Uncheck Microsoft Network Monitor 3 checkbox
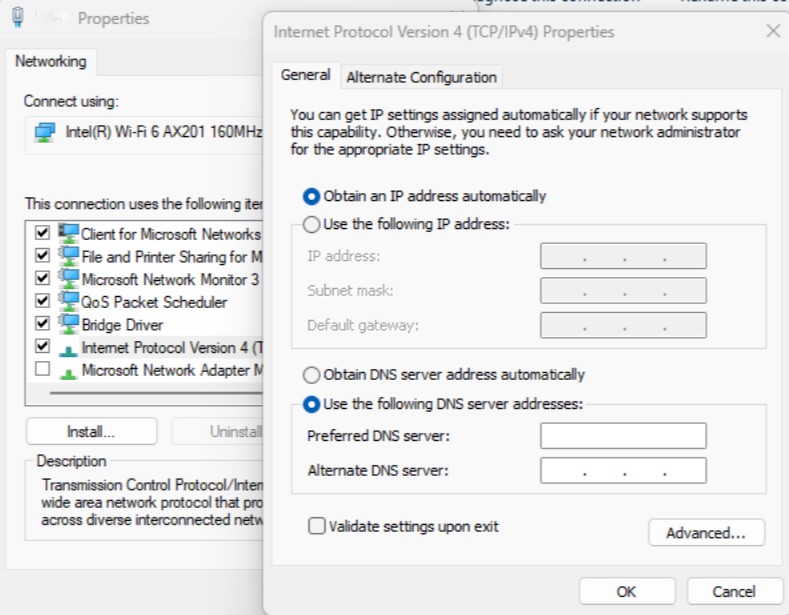789x615 pixels. pyautogui.click(x=42, y=278)
